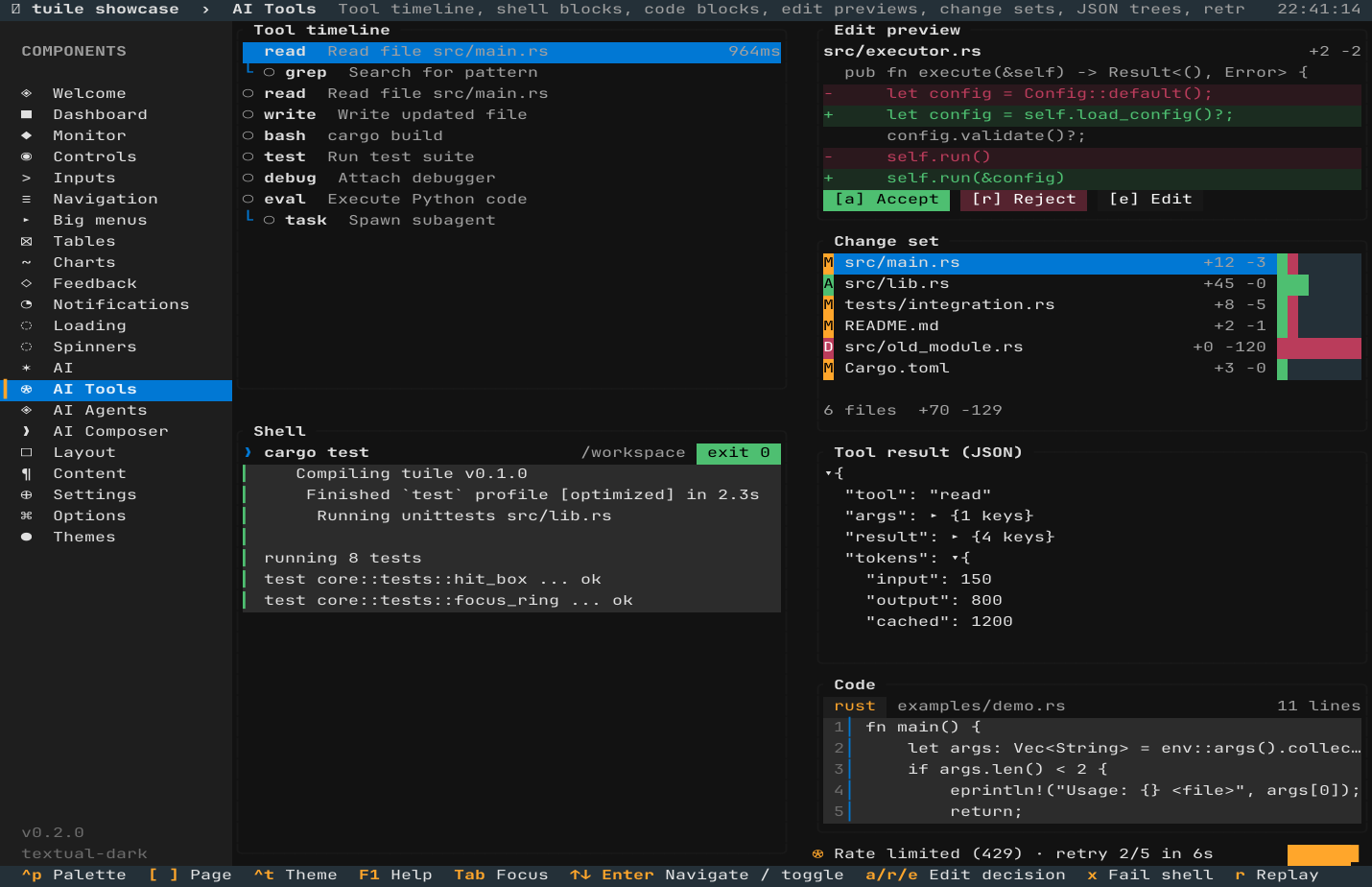Select the task subagent timeline row
Image resolution: width=1372 pixels, height=887 pixels.
[x=511, y=220]
